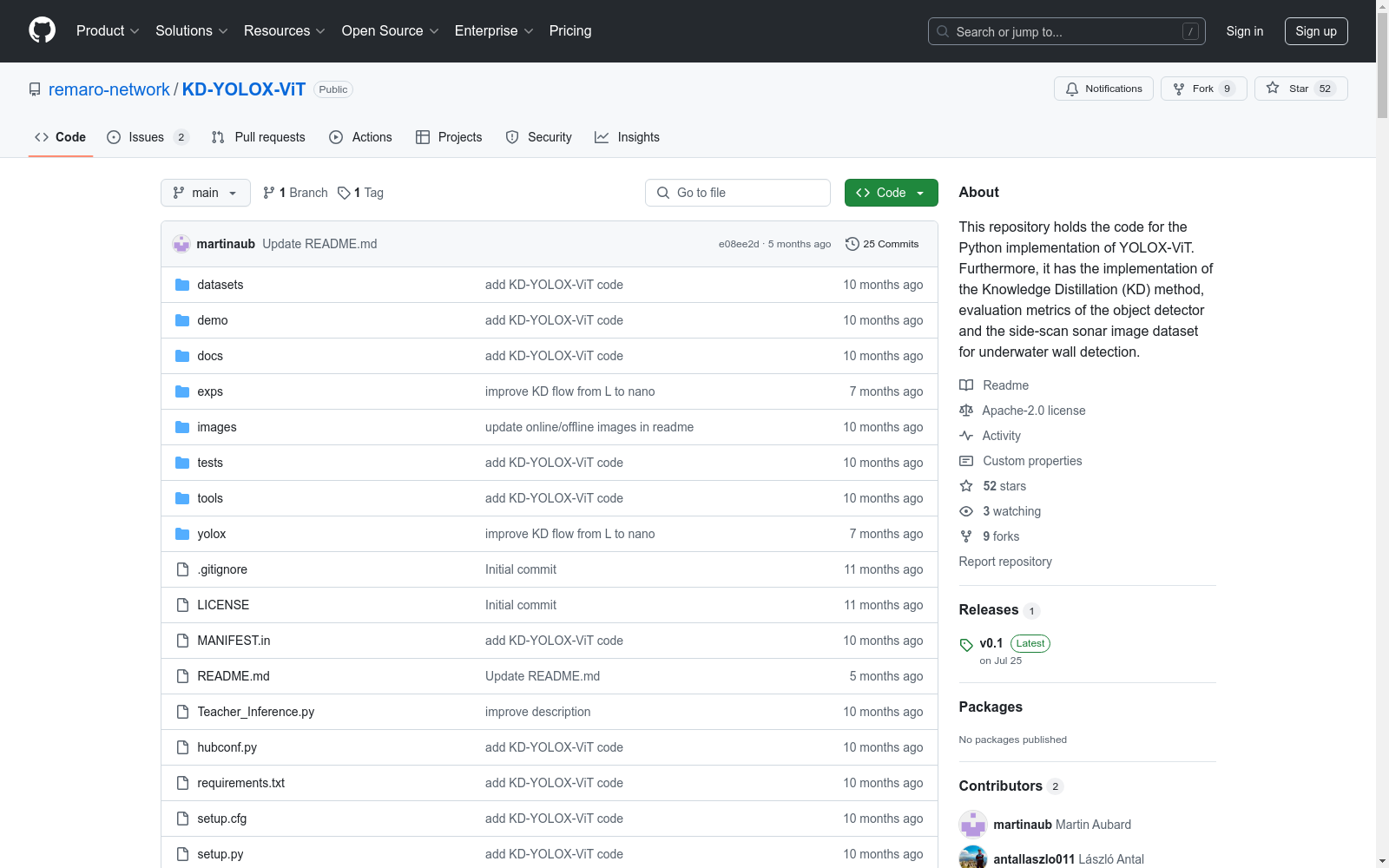Click the Notifications bell icon
The width and height of the screenshot is (1389, 868).
[1072, 89]
